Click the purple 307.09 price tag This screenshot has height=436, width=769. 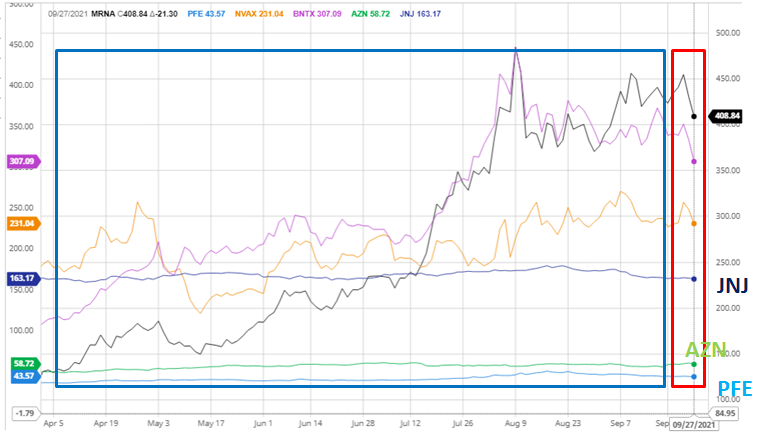24,161
